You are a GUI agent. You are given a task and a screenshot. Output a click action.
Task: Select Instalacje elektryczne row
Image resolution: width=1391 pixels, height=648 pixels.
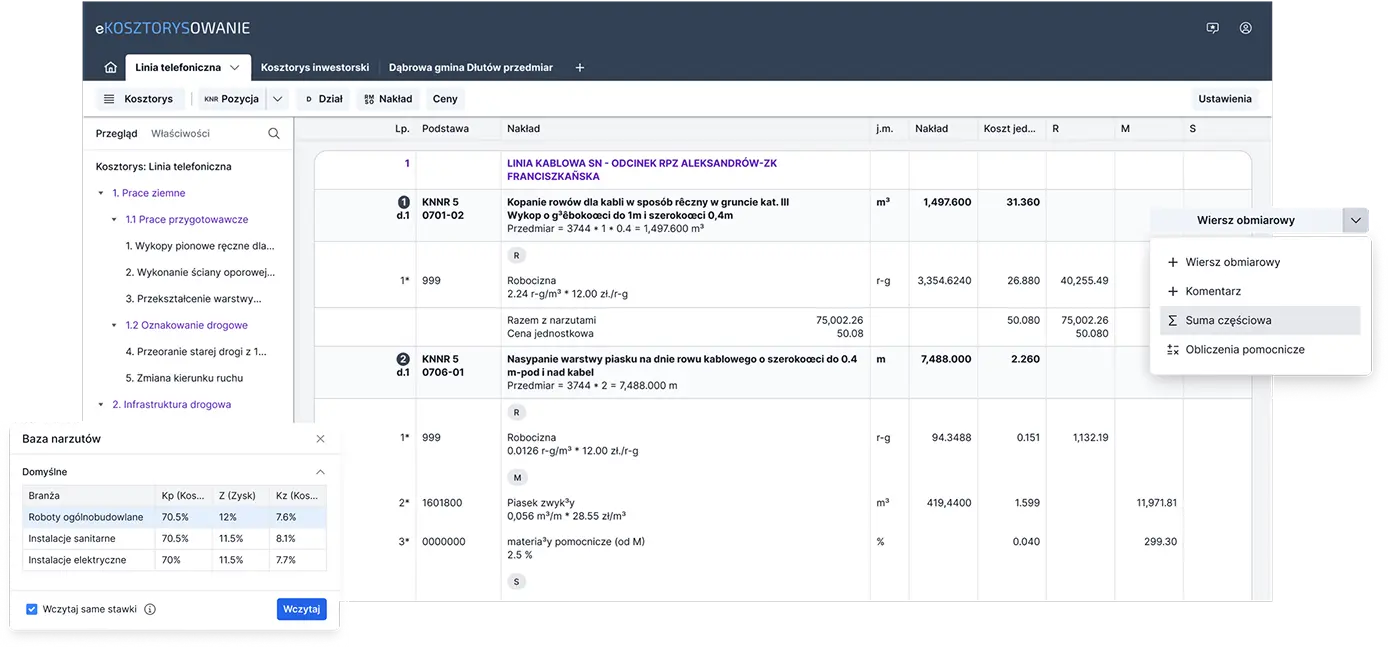pyautogui.click(x=174, y=560)
